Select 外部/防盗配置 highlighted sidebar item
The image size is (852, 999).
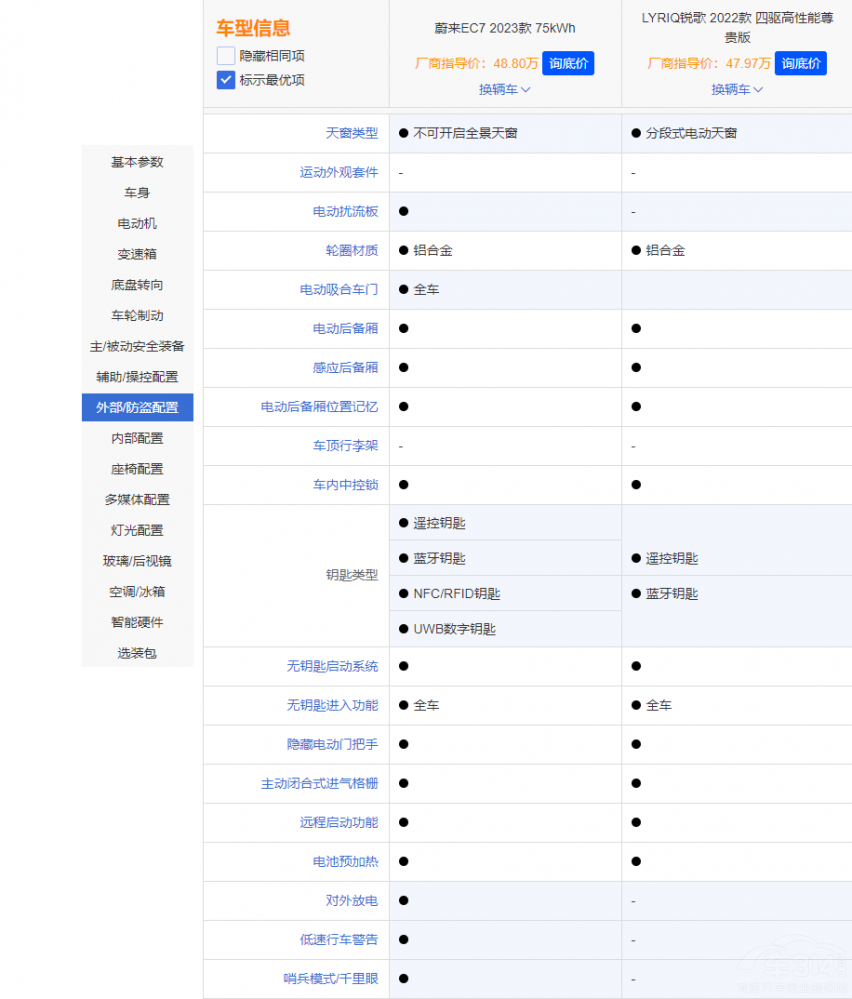[x=137, y=408]
